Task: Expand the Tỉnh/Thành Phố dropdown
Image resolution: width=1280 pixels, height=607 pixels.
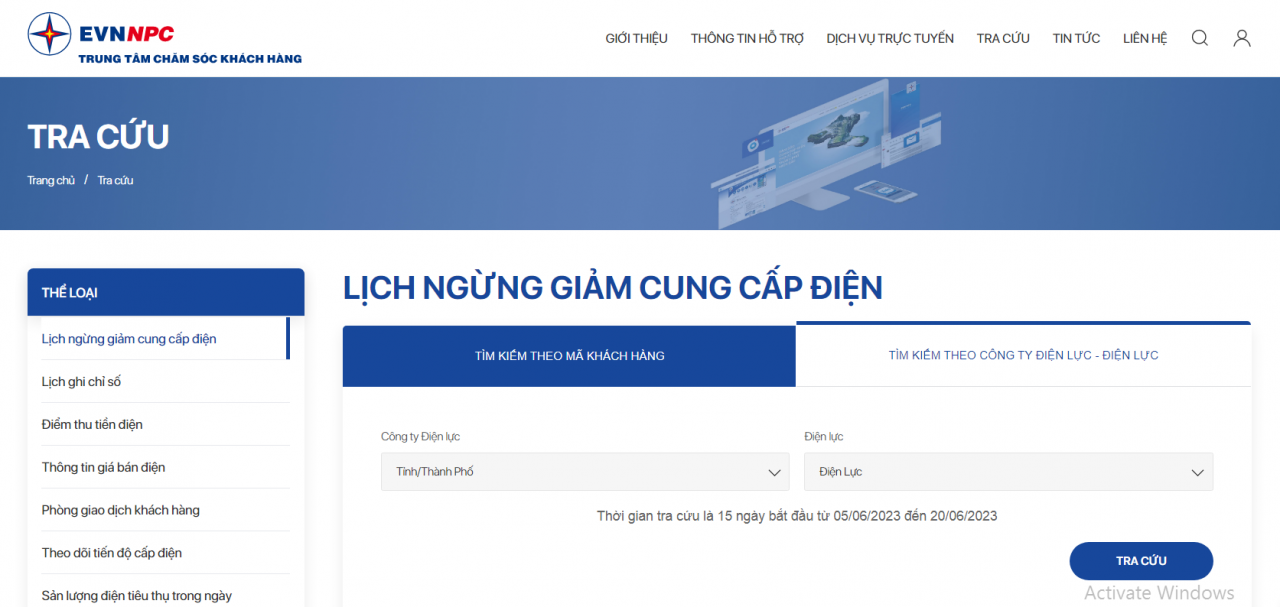Action: (x=584, y=471)
